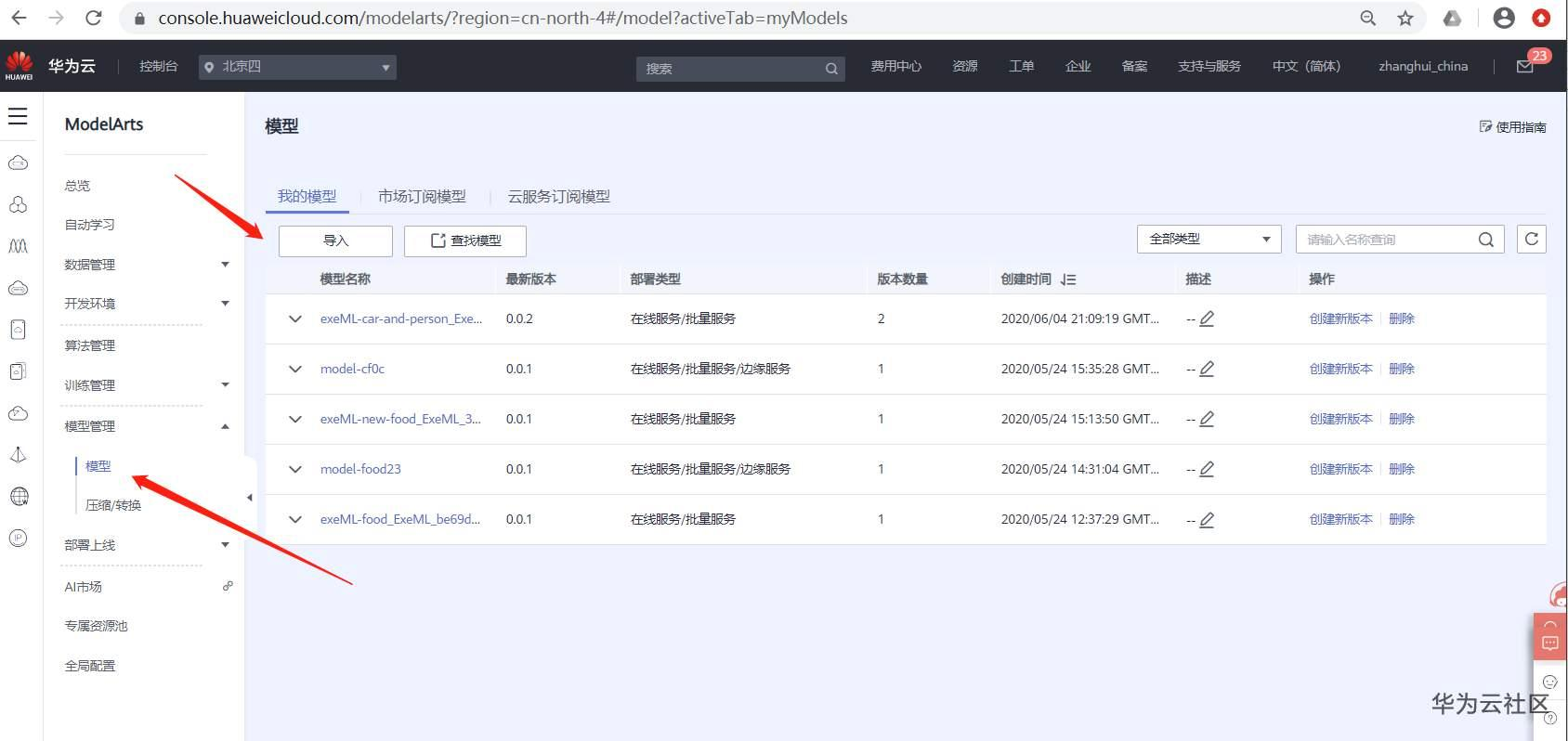The width and height of the screenshot is (1568, 741).
Task: Click the IP icon in the left rail
Action: [18, 539]
